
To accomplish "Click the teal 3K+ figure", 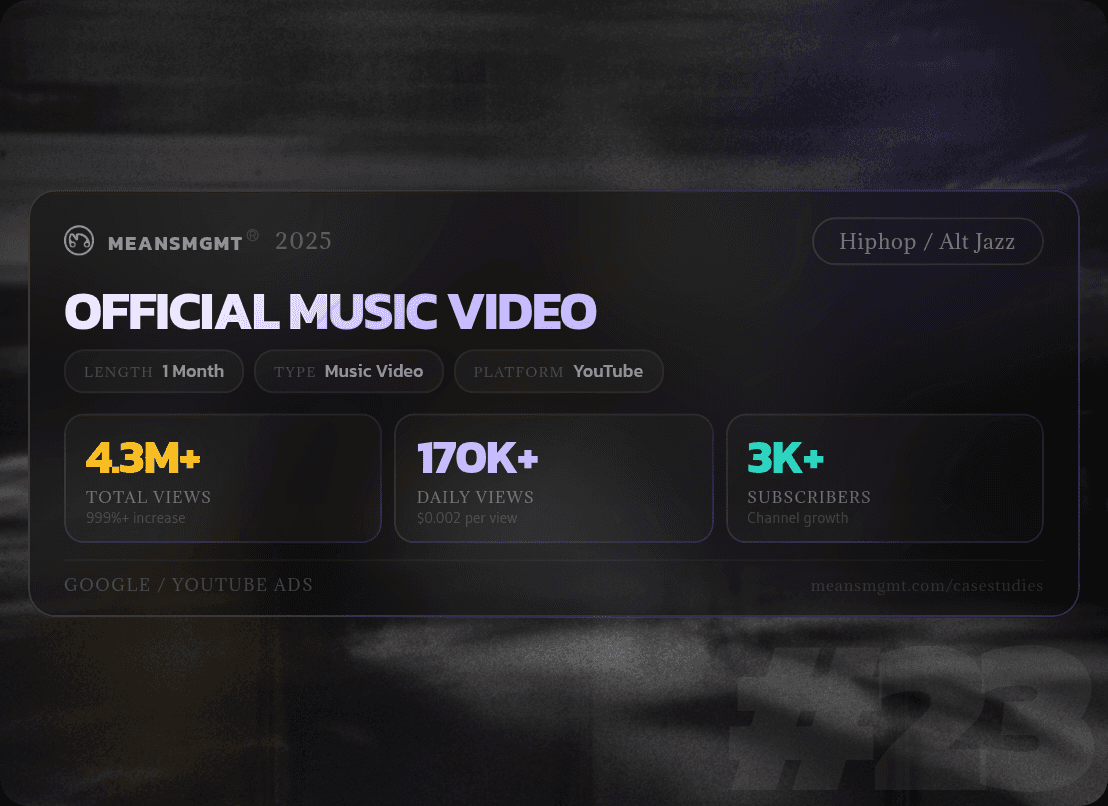I will point(786,458).
